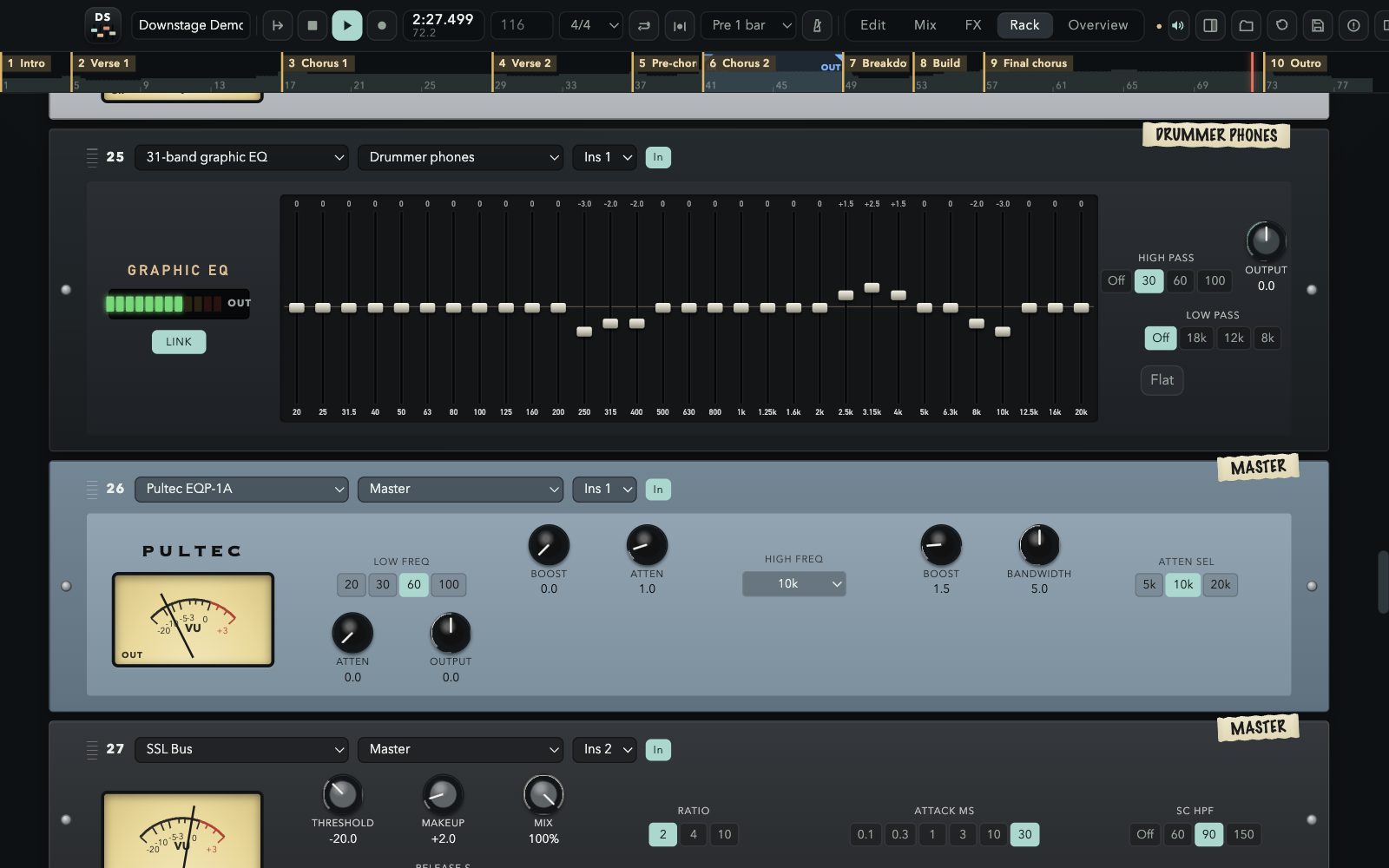Screen dimensions: 1389x868
Task: Switch to the Edit tab
Action: click(872, 25)
